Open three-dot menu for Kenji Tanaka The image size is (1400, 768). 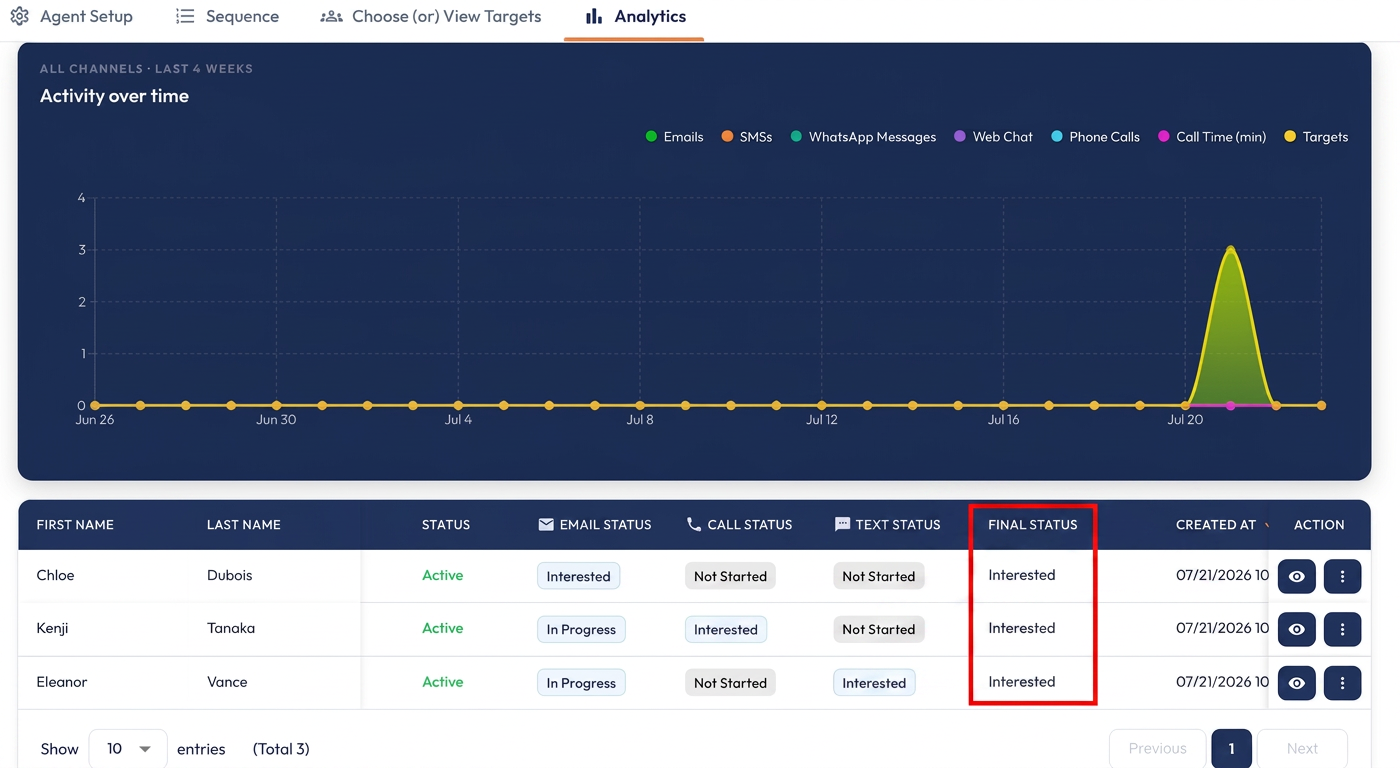click(x=1342, y=629)
